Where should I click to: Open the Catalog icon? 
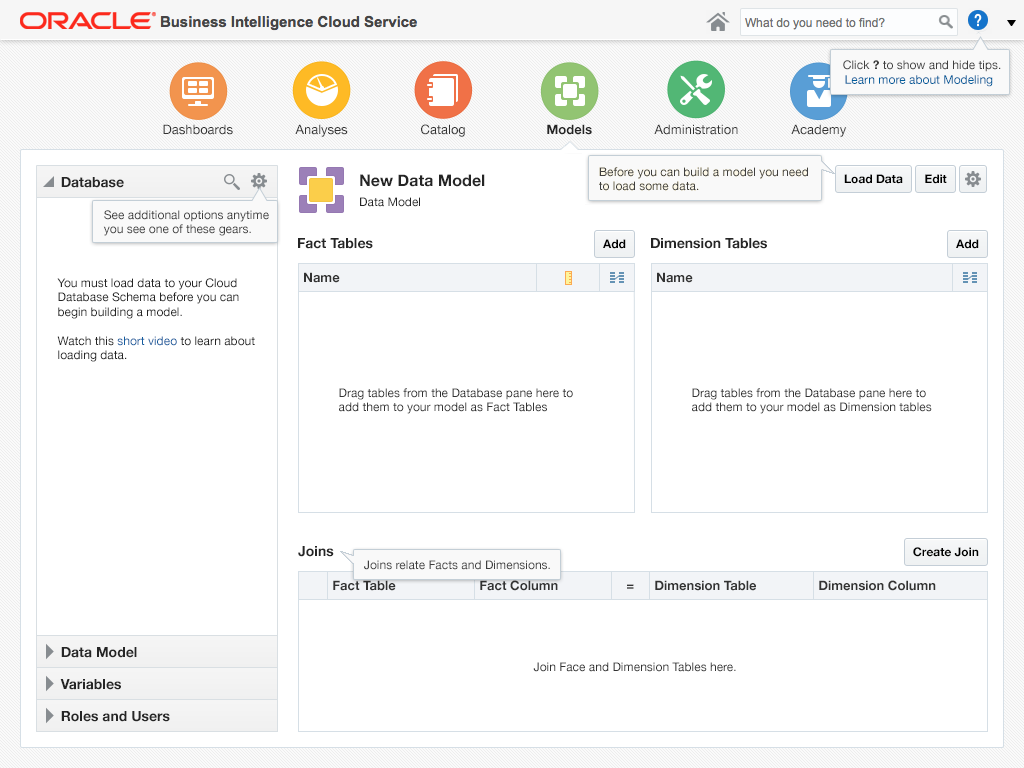[x=443, y=91]
